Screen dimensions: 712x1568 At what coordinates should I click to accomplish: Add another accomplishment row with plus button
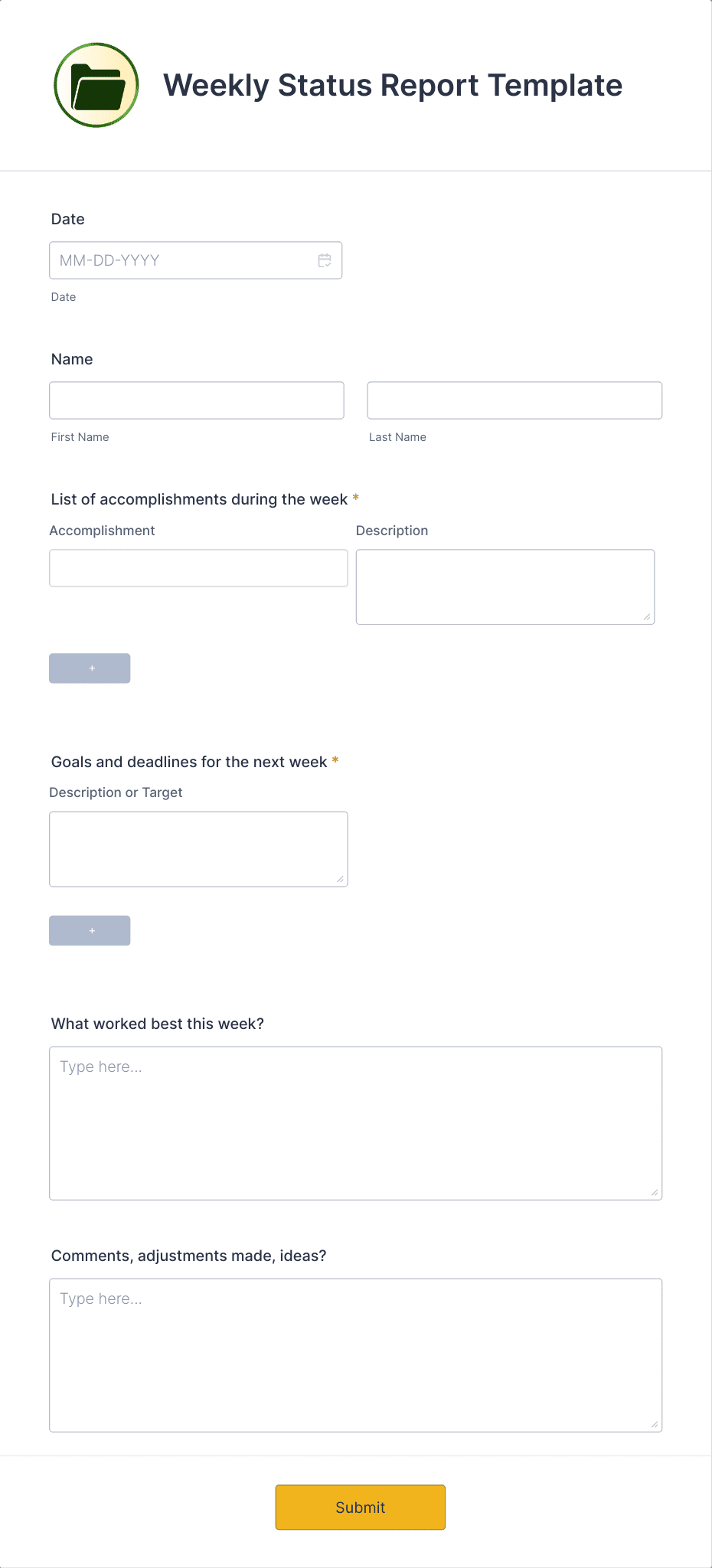point(90,668)
